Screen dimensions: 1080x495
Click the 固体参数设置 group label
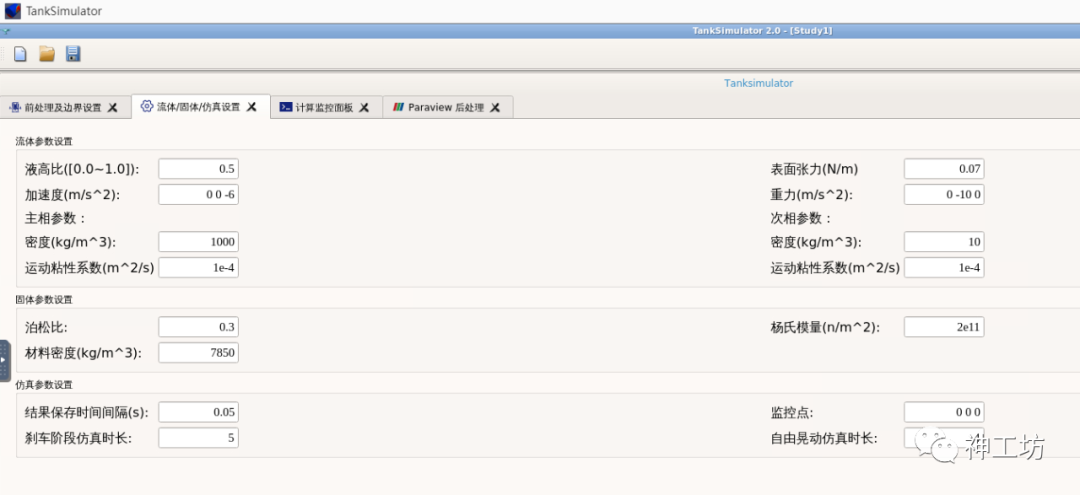(x=44, y=299)
